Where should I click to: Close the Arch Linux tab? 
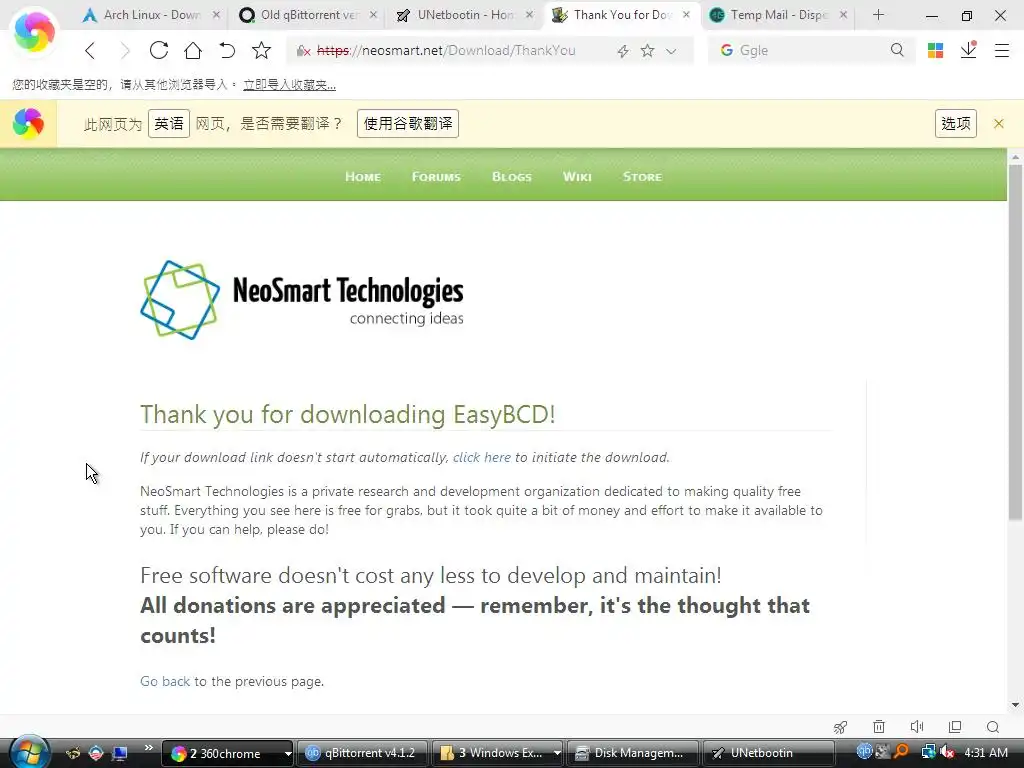tap(216, 14)
